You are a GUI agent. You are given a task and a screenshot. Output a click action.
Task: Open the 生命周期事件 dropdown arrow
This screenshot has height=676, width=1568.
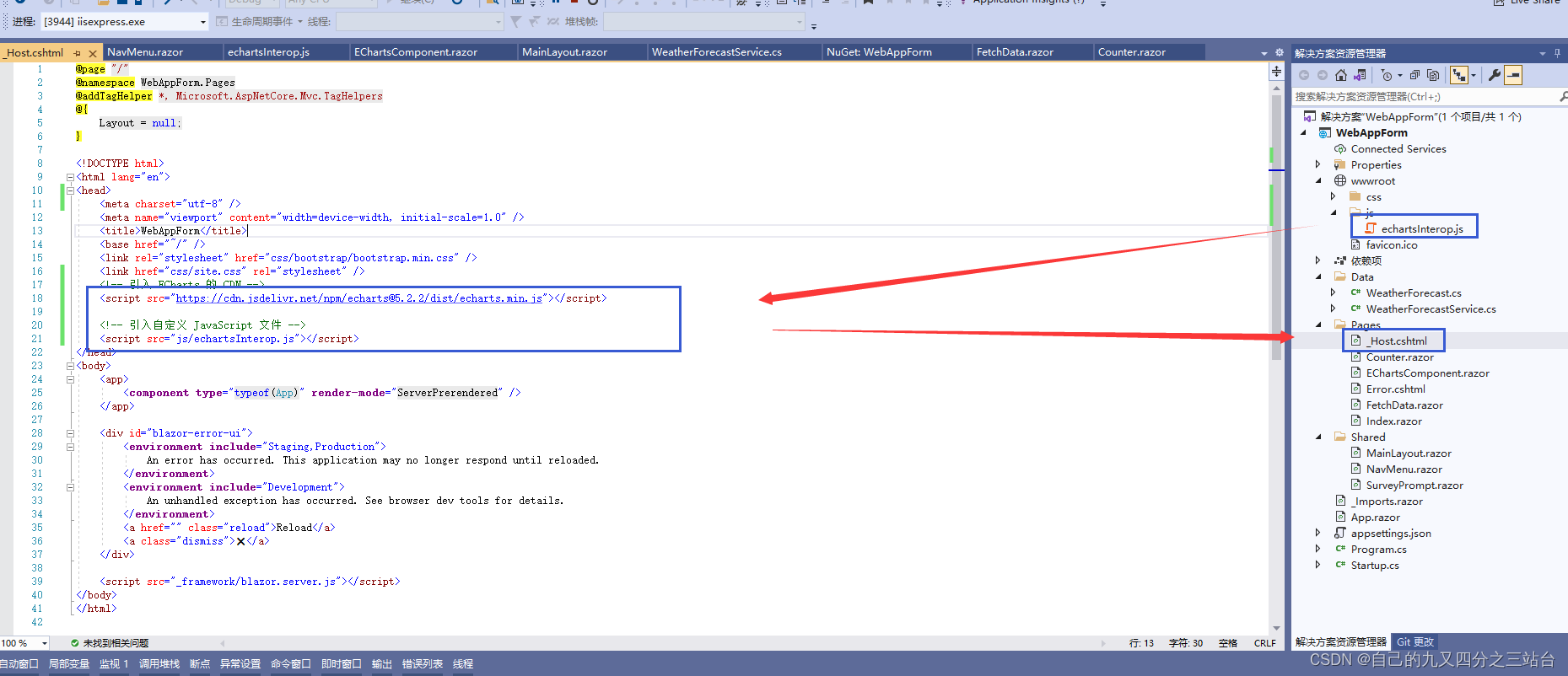pyautogui.click(x=299, y=21)
